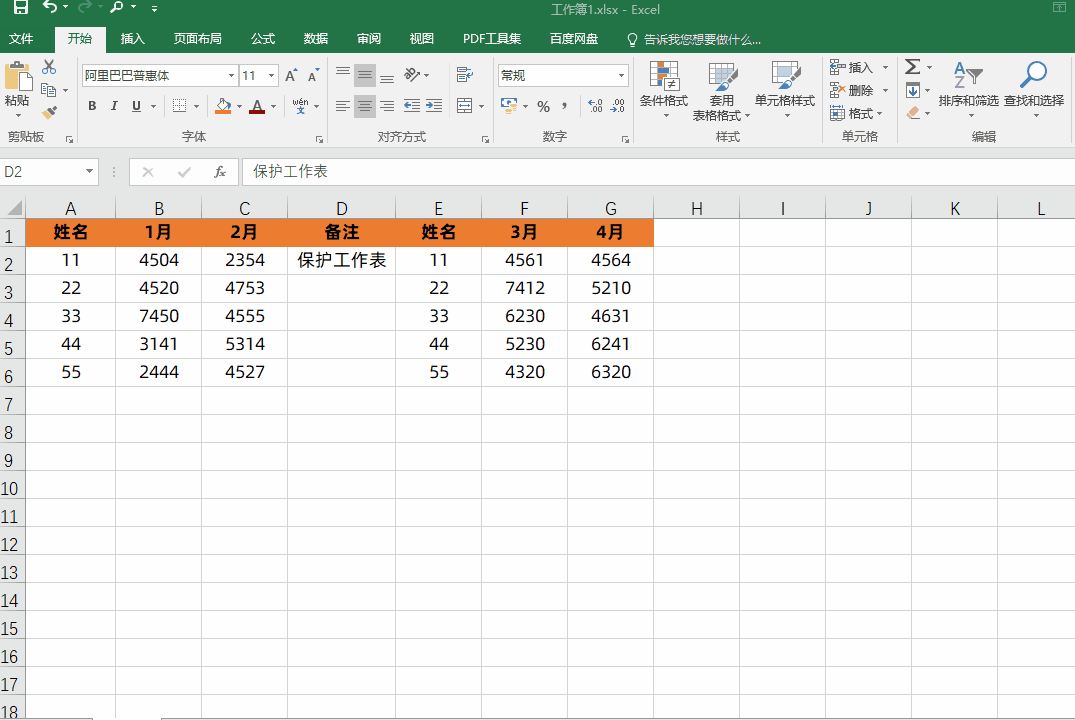Click the Cut scissors icon
Viewport: 1075px width, 720px height.
click(x=49, y=67)
